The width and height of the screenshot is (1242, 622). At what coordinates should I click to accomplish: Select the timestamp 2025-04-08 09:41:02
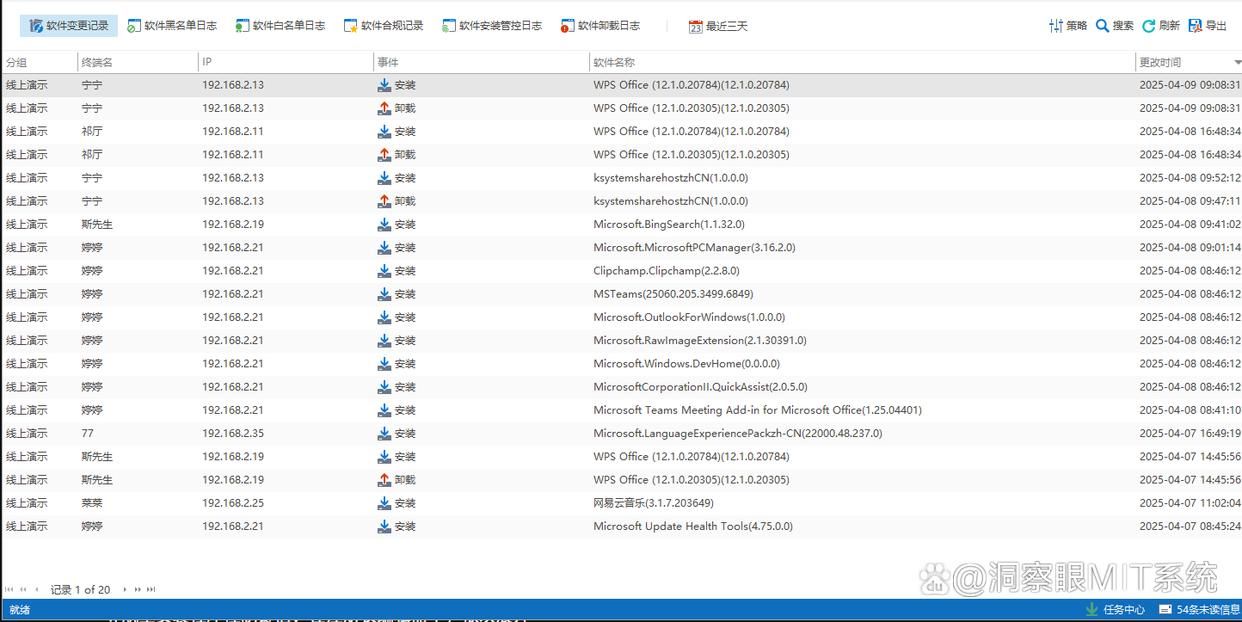click(x=1190, y=225)
